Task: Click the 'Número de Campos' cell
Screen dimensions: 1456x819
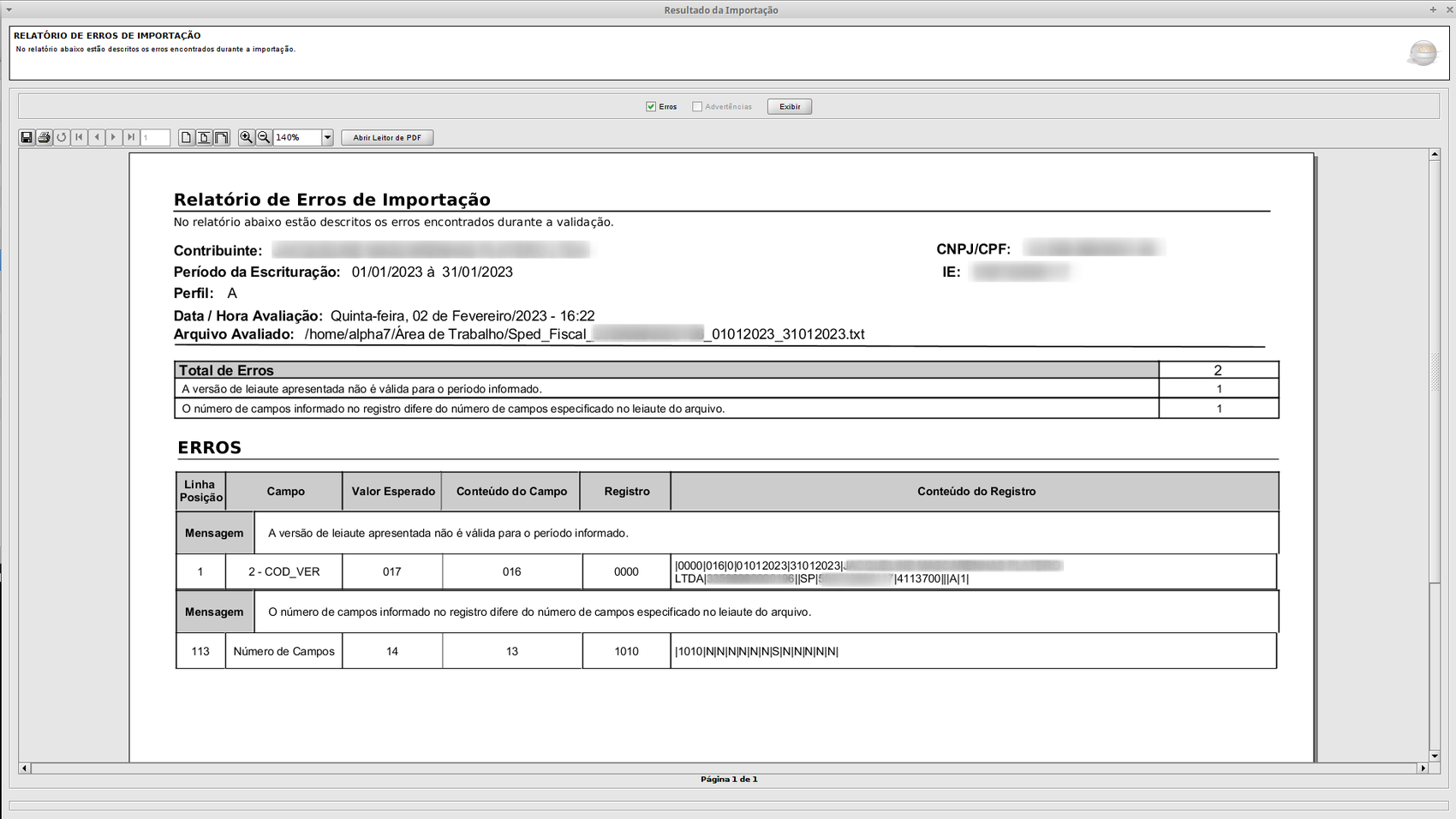Action: point(283,651)
